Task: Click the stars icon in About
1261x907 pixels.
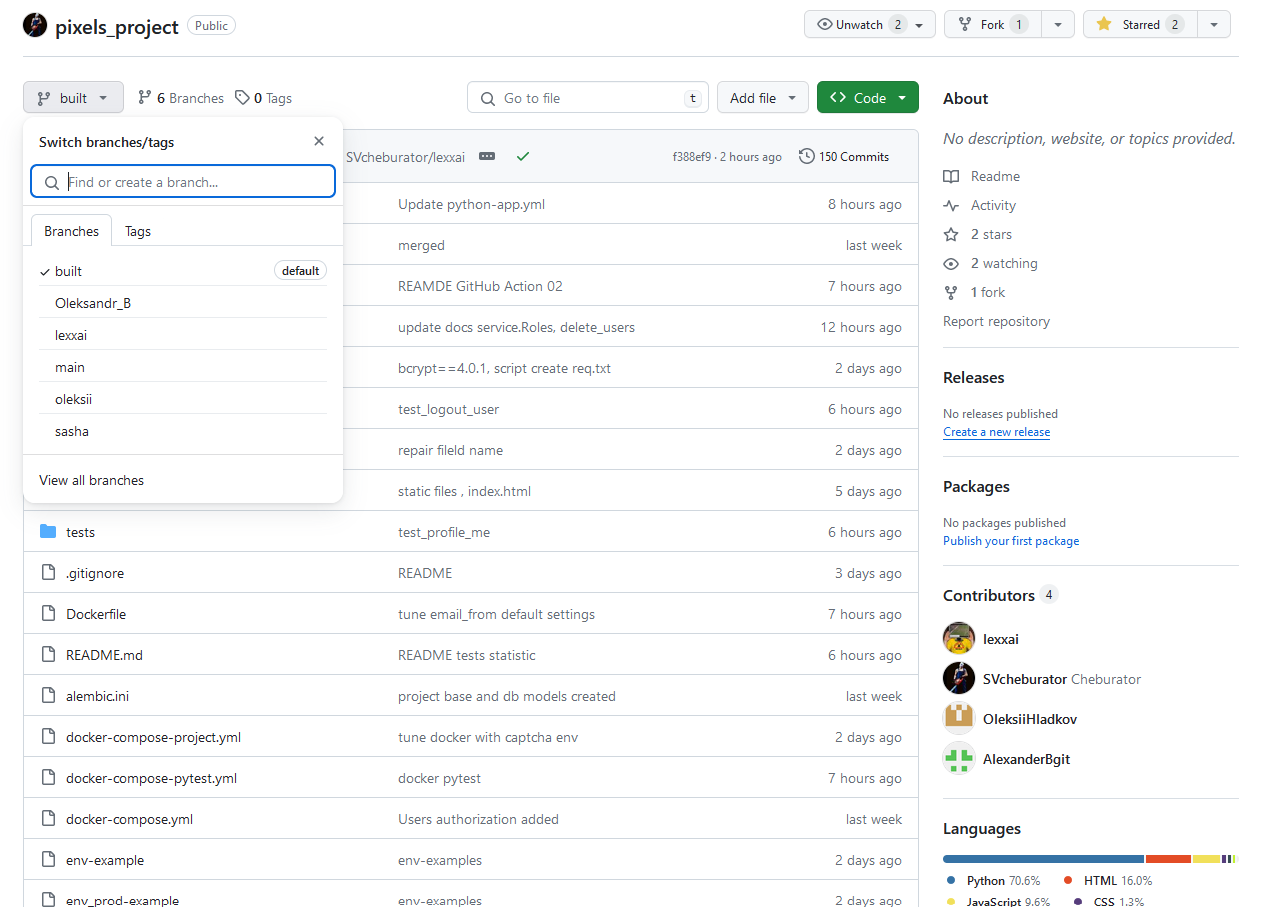Action: [x=951, y=234]
